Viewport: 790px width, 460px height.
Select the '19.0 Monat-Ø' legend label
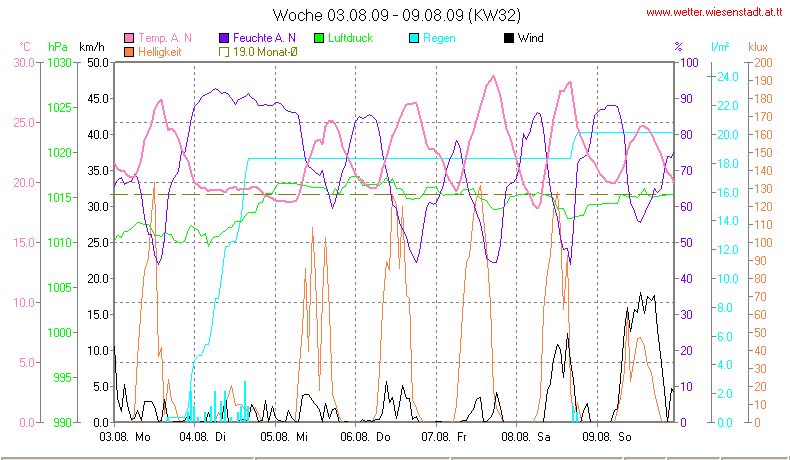click(265, 52)
